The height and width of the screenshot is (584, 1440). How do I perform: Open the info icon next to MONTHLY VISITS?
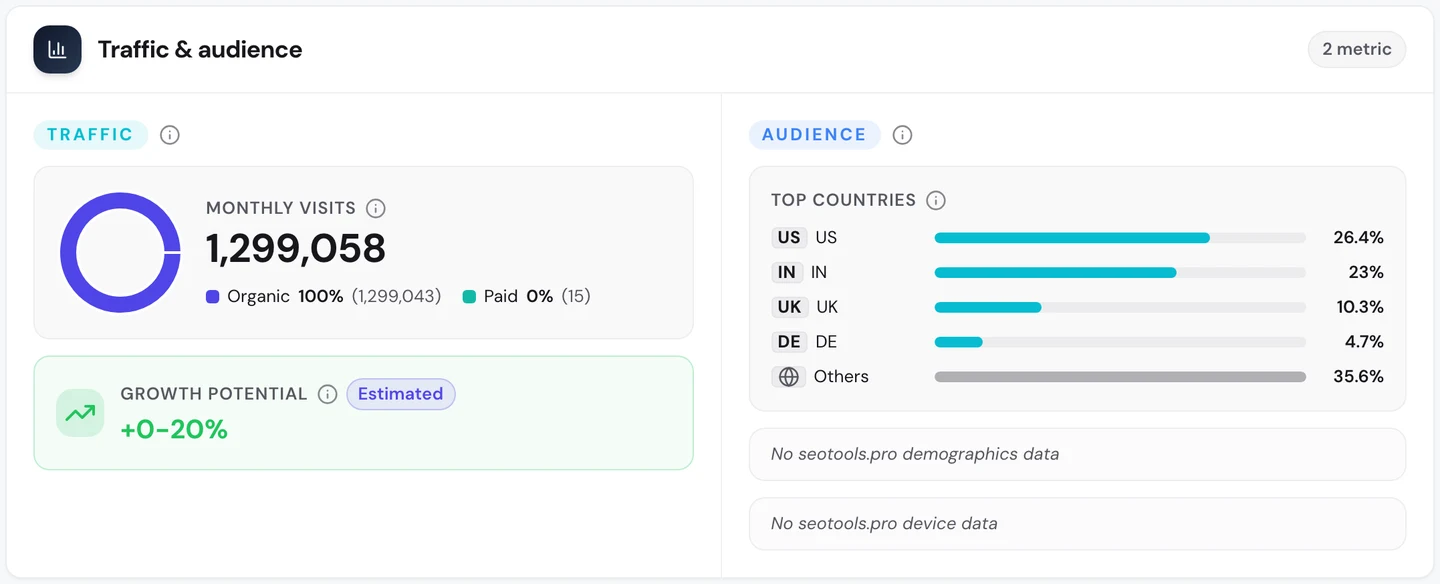click(x=376, y=208)
